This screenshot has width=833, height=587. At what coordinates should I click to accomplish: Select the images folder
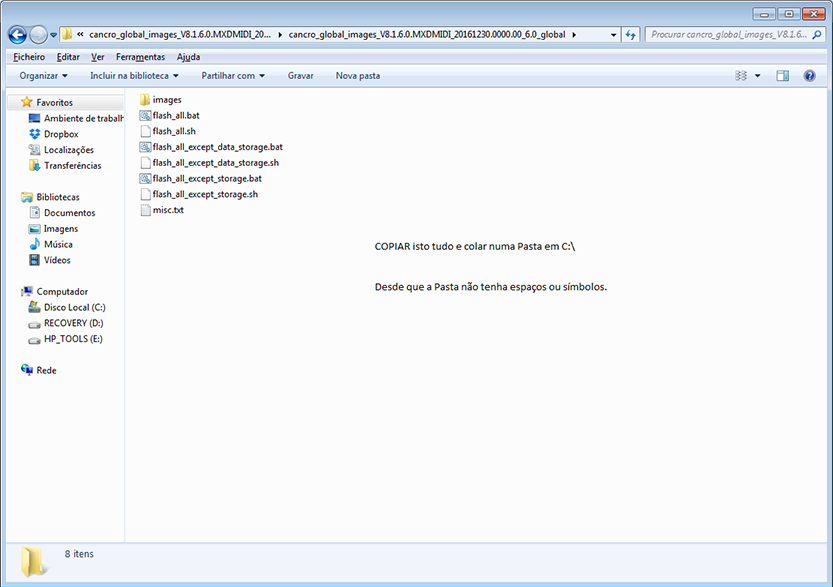coord(166,100)
